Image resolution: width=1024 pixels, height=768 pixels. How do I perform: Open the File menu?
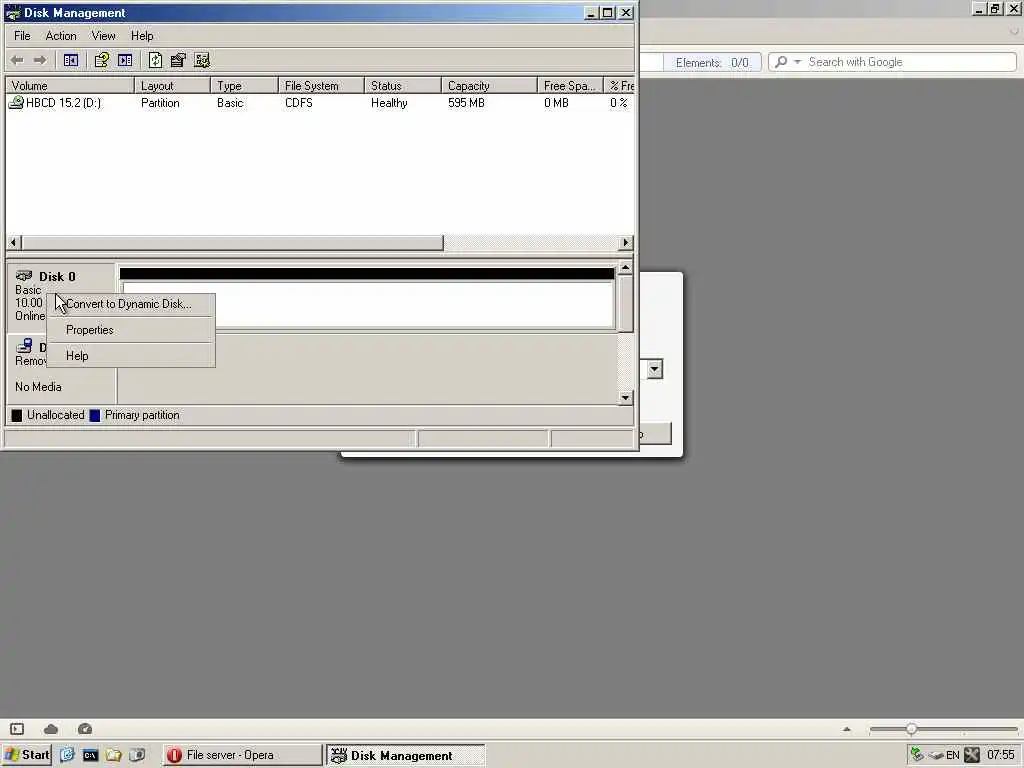22,36
